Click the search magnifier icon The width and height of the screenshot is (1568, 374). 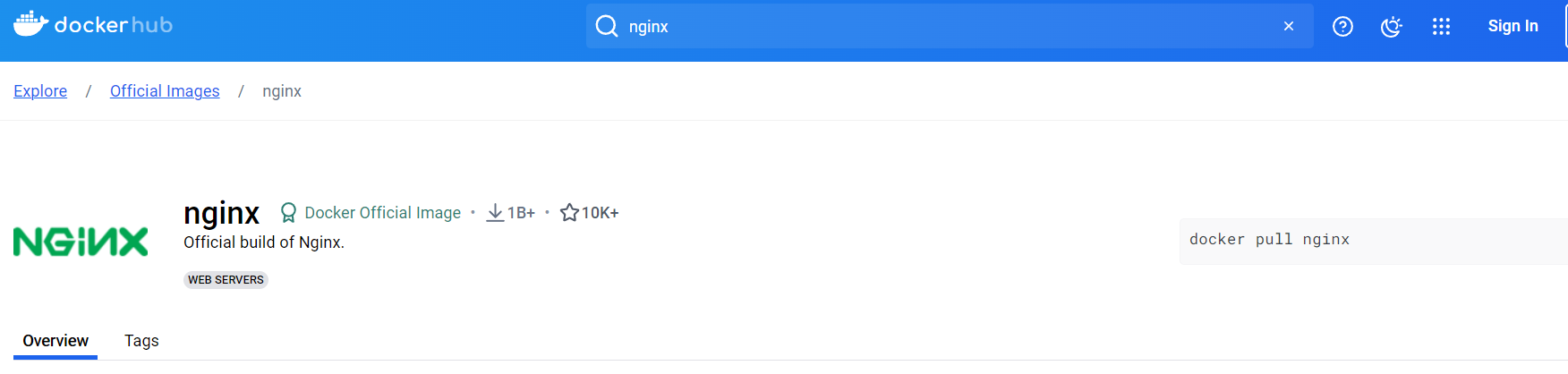(x=607, y=26)
